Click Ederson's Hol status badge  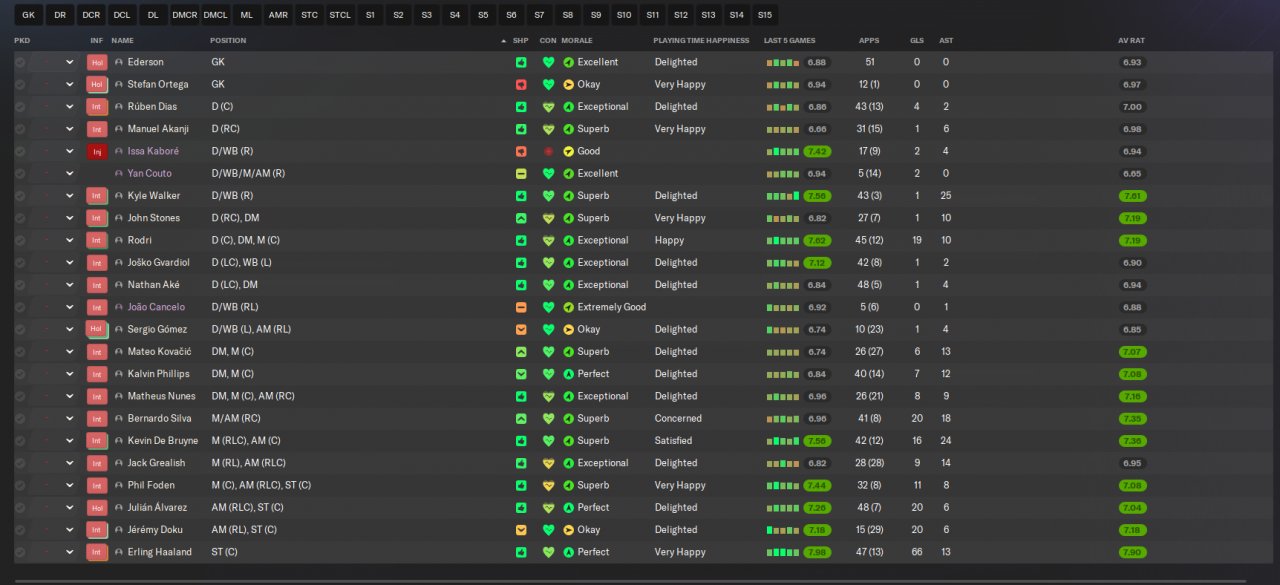(97, 62)
